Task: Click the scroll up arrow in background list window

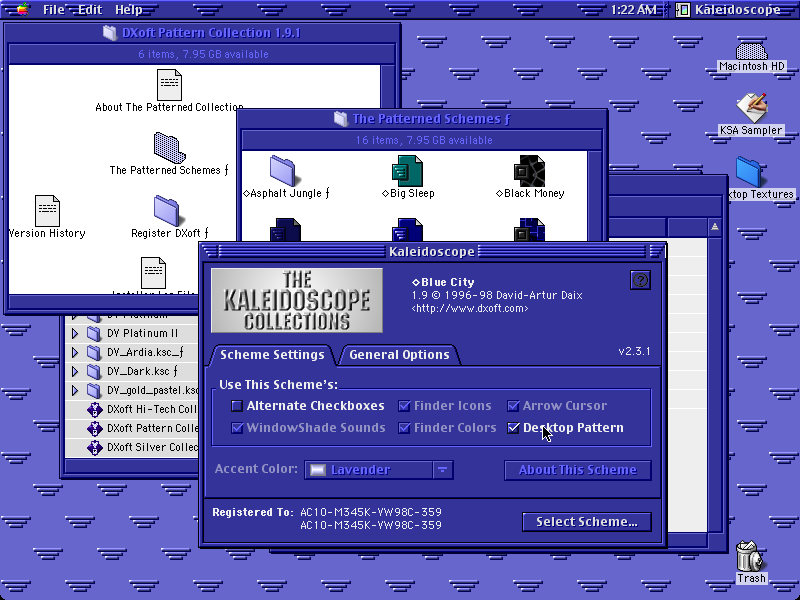Action: point(715,227)
